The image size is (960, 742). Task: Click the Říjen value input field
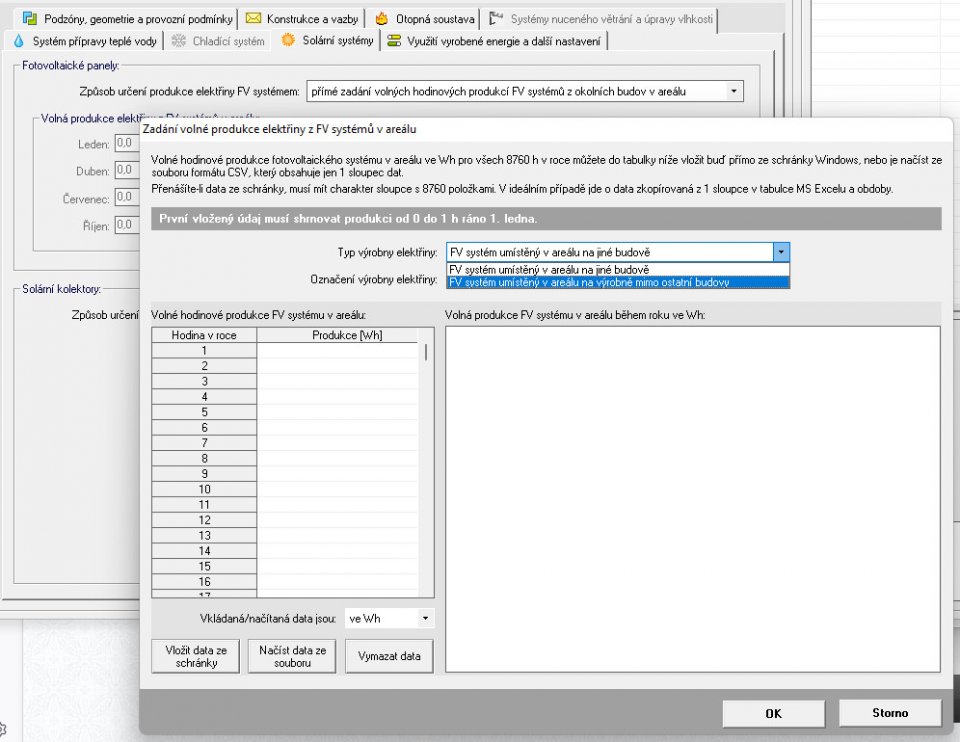pyautogui.click(x=127, y=225)
